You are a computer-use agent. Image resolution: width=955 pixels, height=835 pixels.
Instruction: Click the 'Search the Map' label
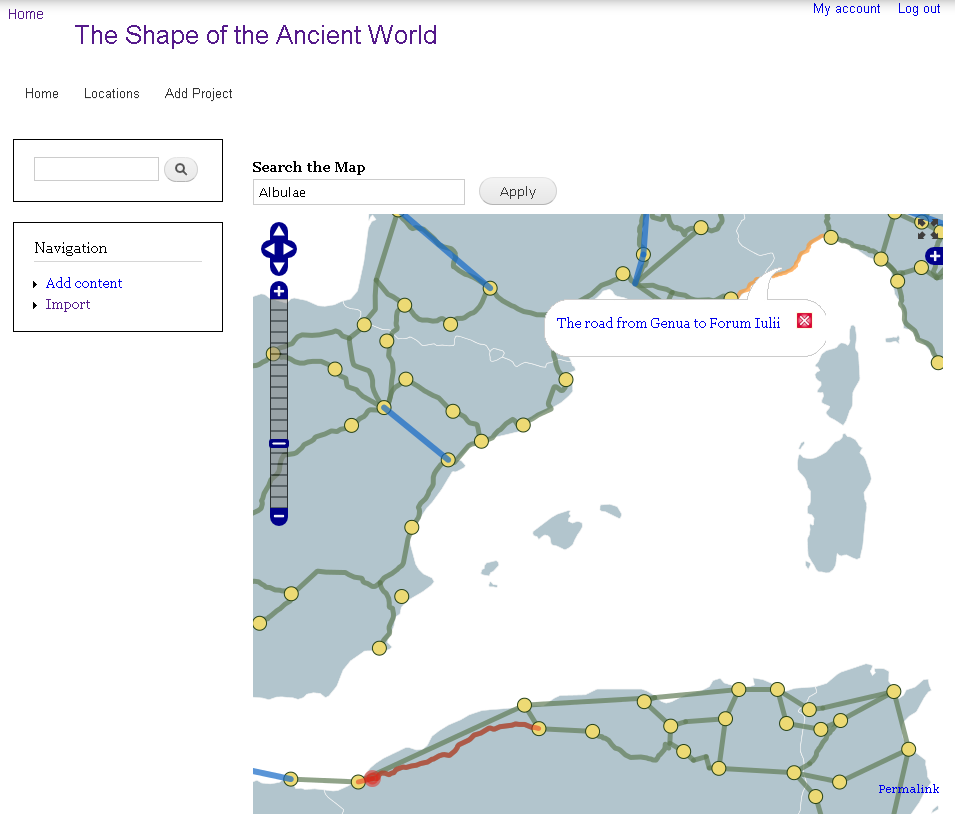pos(309,167)
